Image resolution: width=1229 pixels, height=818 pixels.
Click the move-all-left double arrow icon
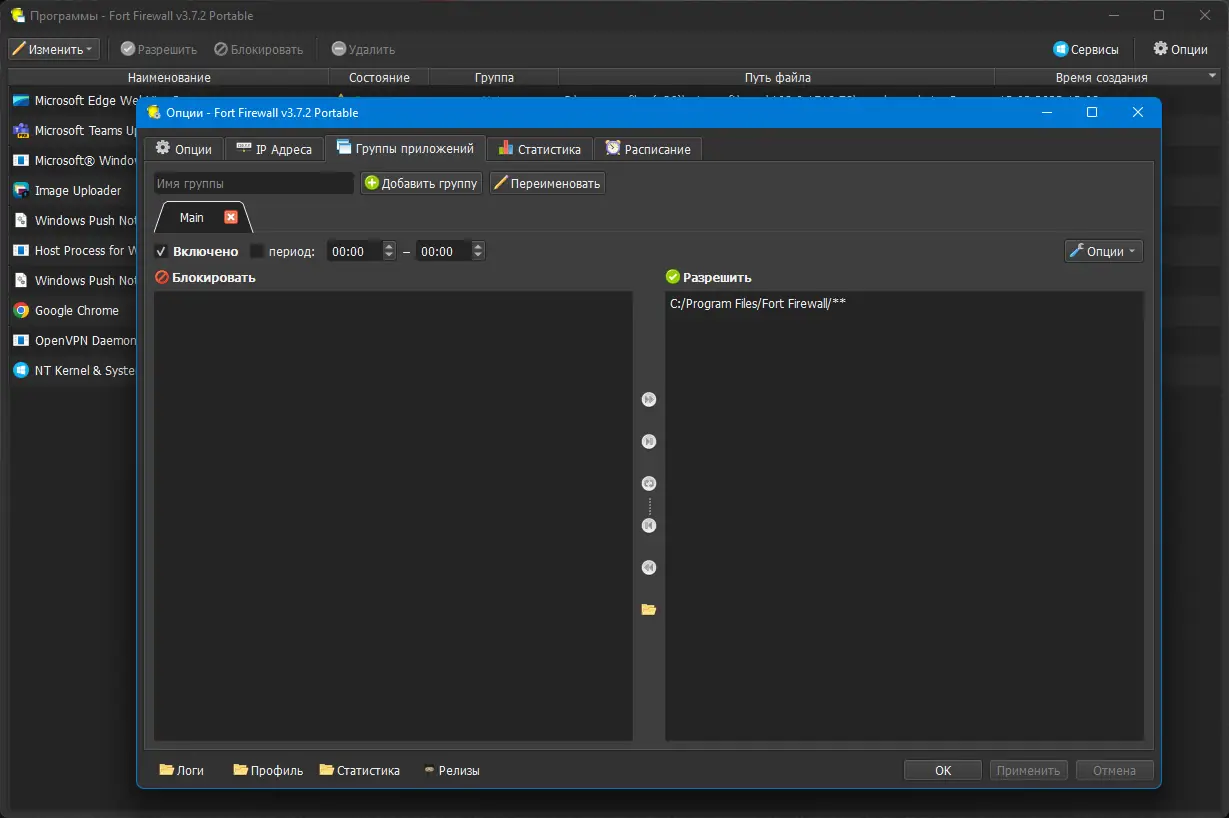click(x=648, y=567)
